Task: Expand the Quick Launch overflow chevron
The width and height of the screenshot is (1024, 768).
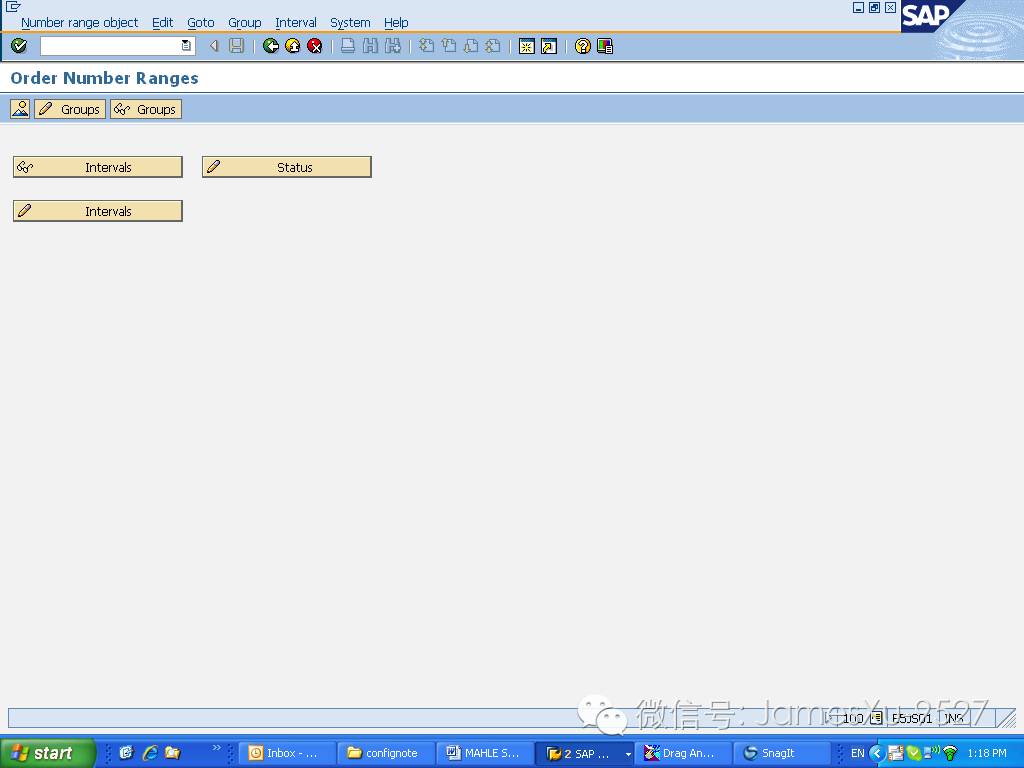Action: (x=217, y=748)
